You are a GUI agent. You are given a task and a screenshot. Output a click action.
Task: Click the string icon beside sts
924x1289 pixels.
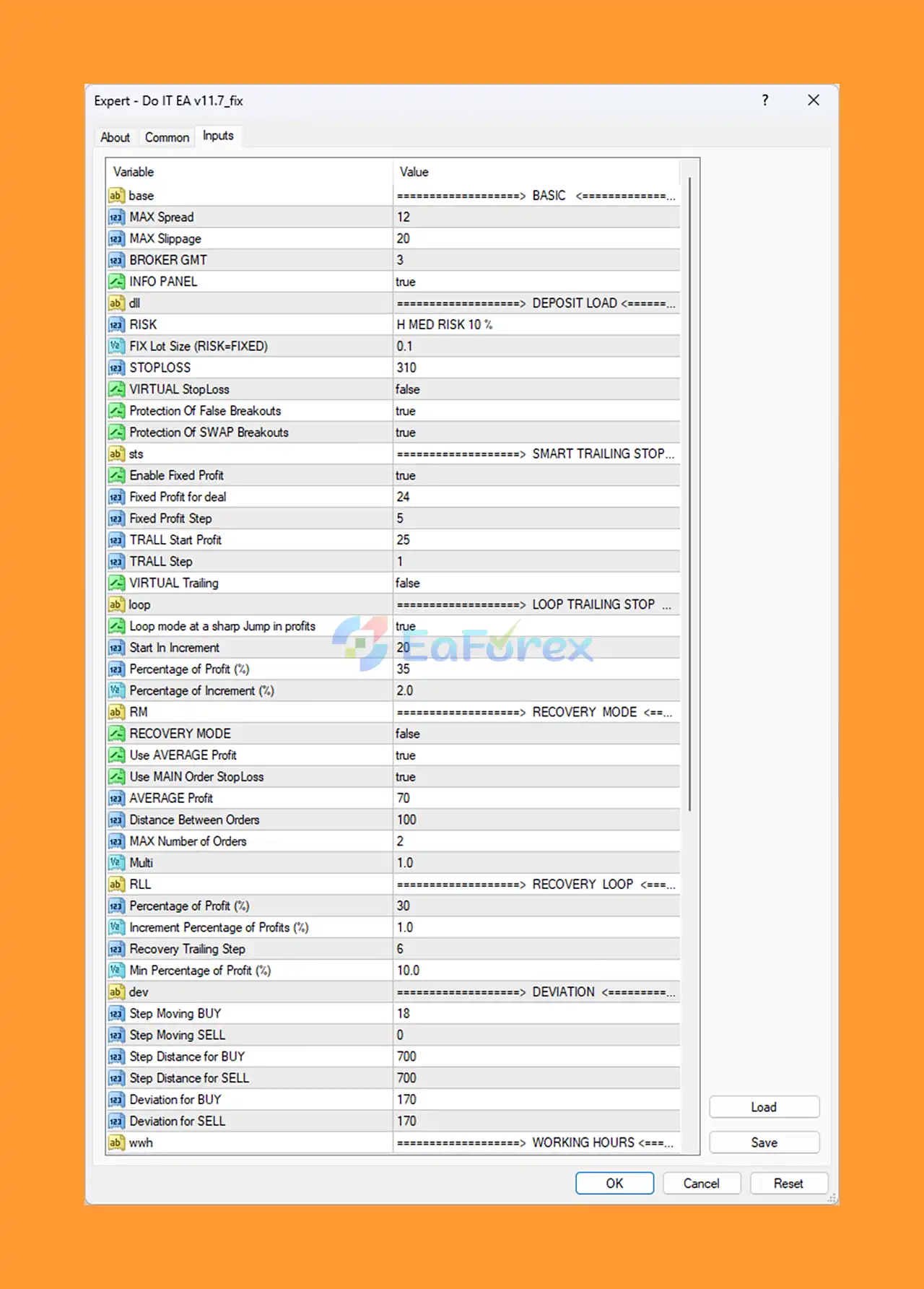[116, 454]
